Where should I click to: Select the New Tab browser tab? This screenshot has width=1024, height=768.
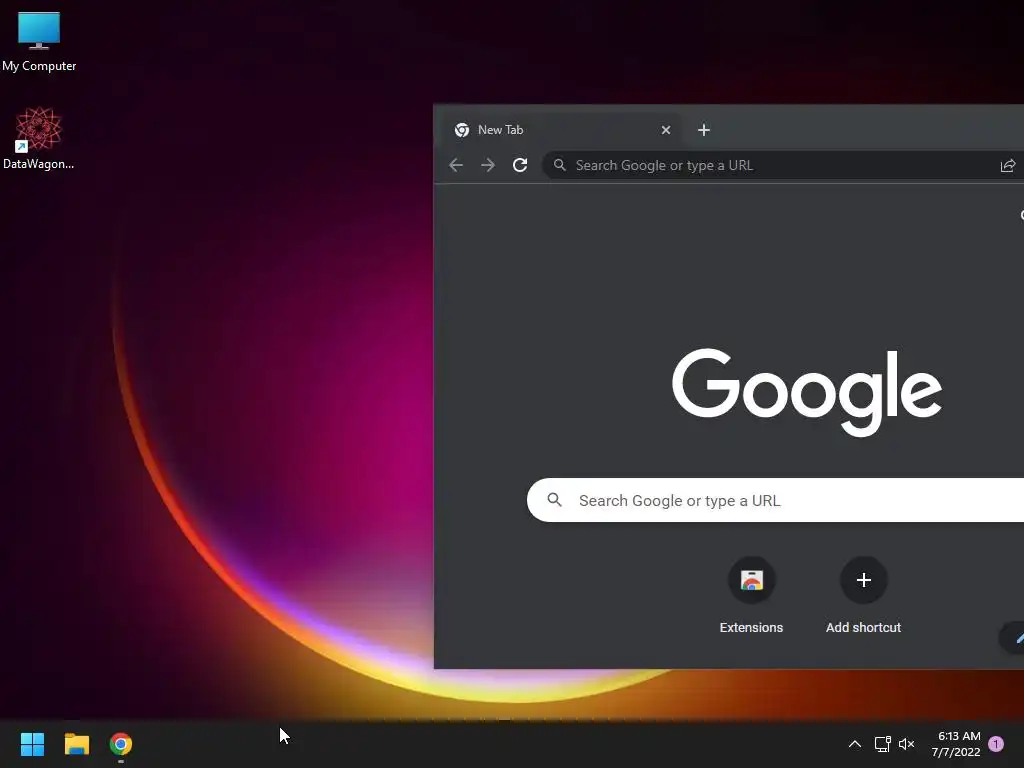[x=560, y=130]
